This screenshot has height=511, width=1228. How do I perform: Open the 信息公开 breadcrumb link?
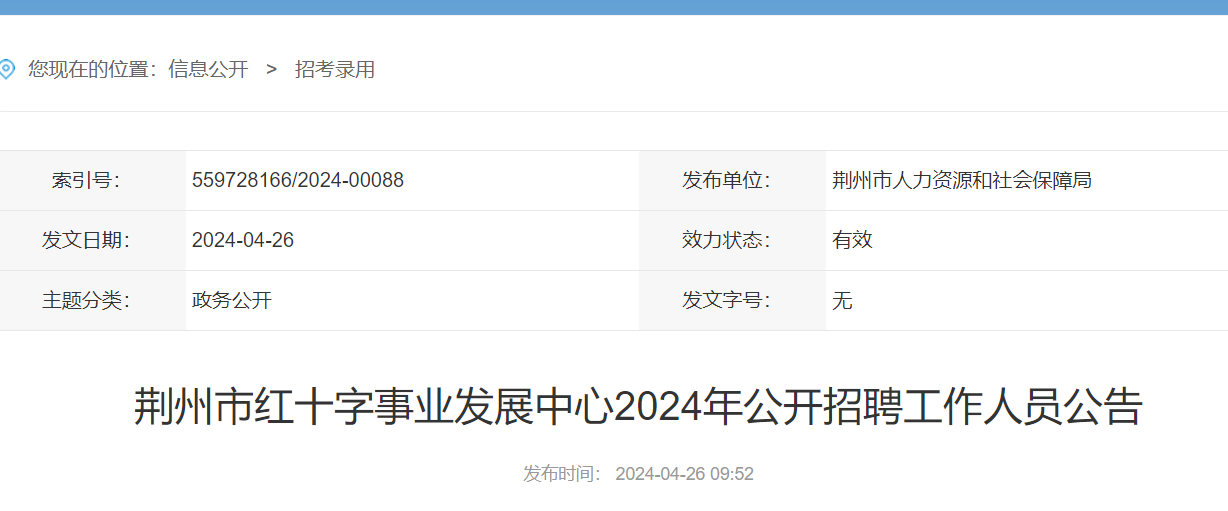pyautogui.click(x=208, y=70)
